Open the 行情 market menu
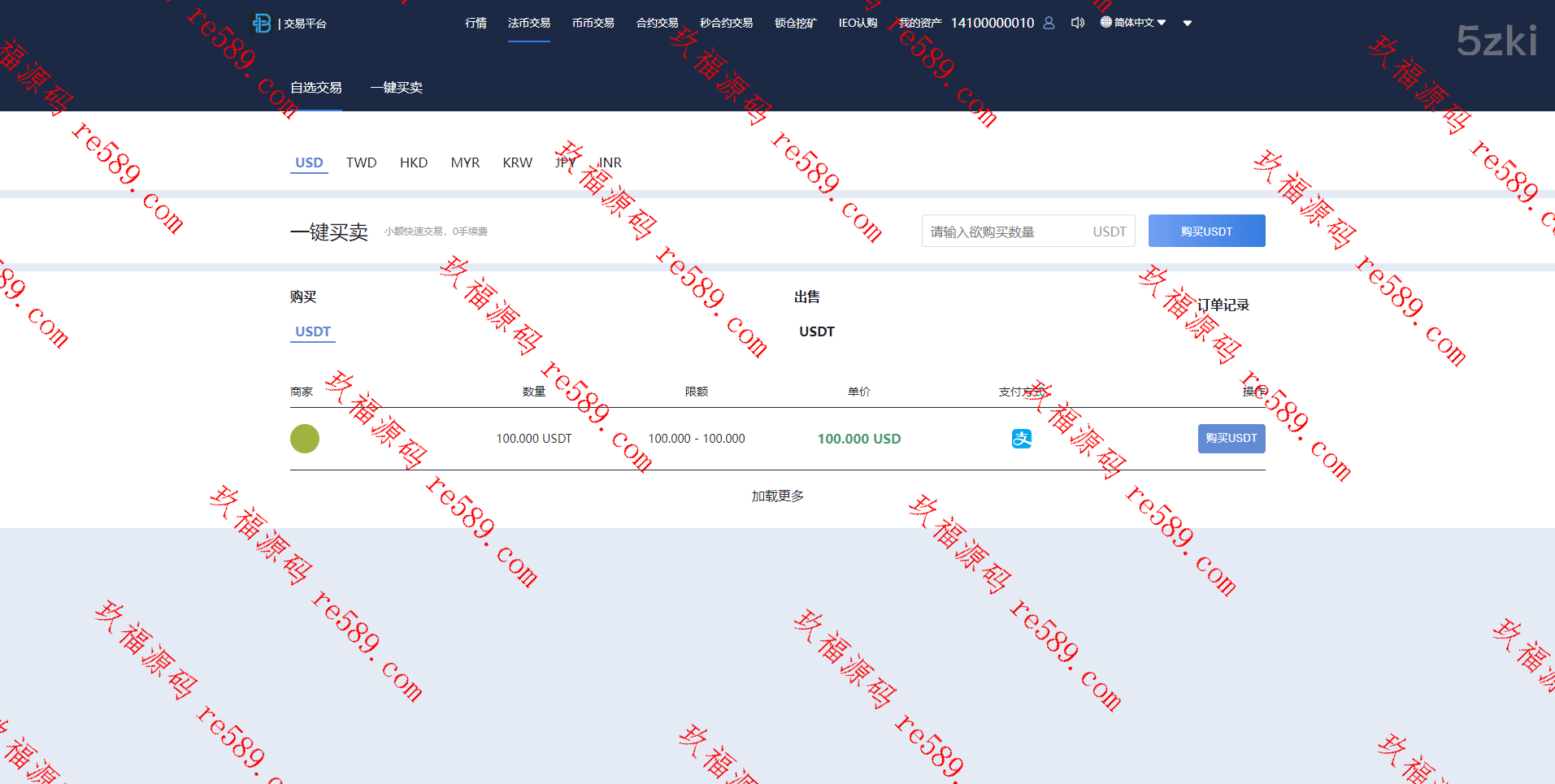This screenshot has width=1555, height=784. pos(476,23)
